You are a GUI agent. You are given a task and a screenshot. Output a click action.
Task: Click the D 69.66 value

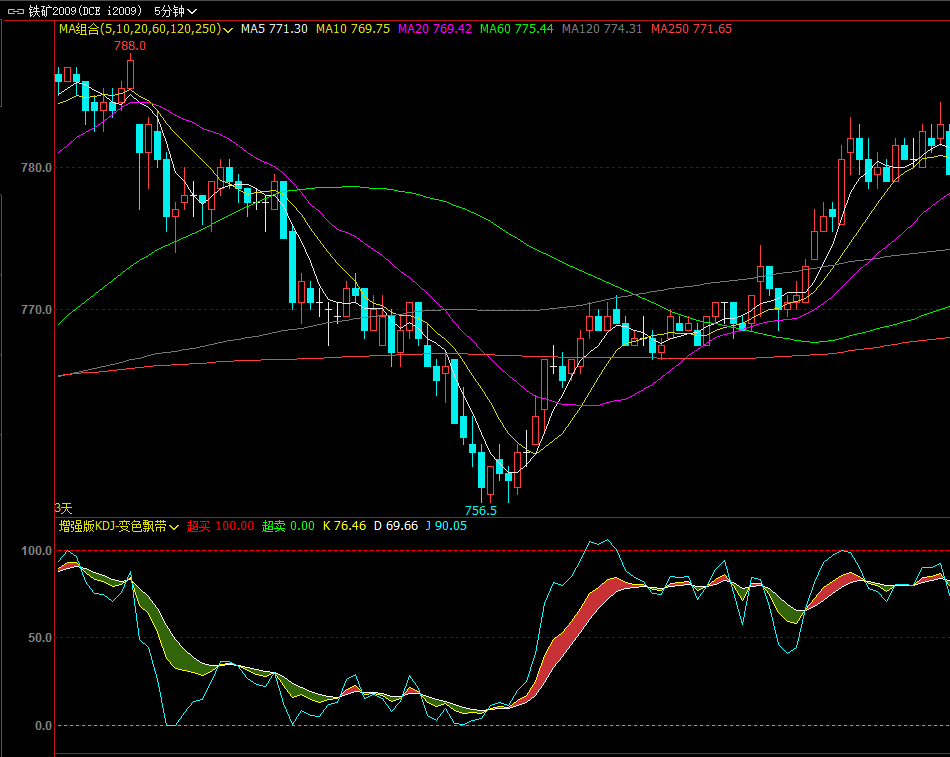pyautogui.click(x=396, y=526)
